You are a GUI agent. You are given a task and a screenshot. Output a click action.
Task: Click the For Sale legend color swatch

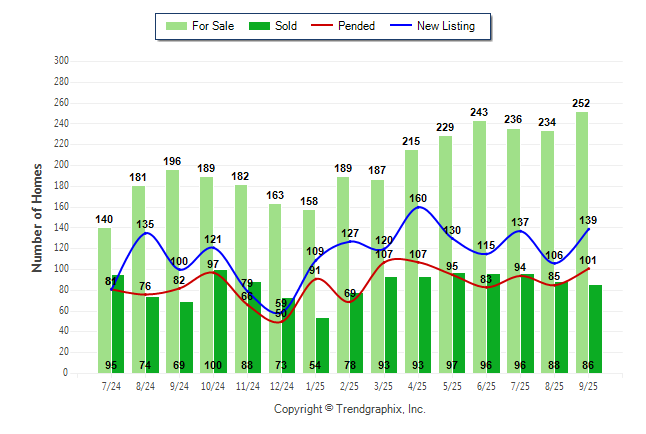tap(178, 26)
